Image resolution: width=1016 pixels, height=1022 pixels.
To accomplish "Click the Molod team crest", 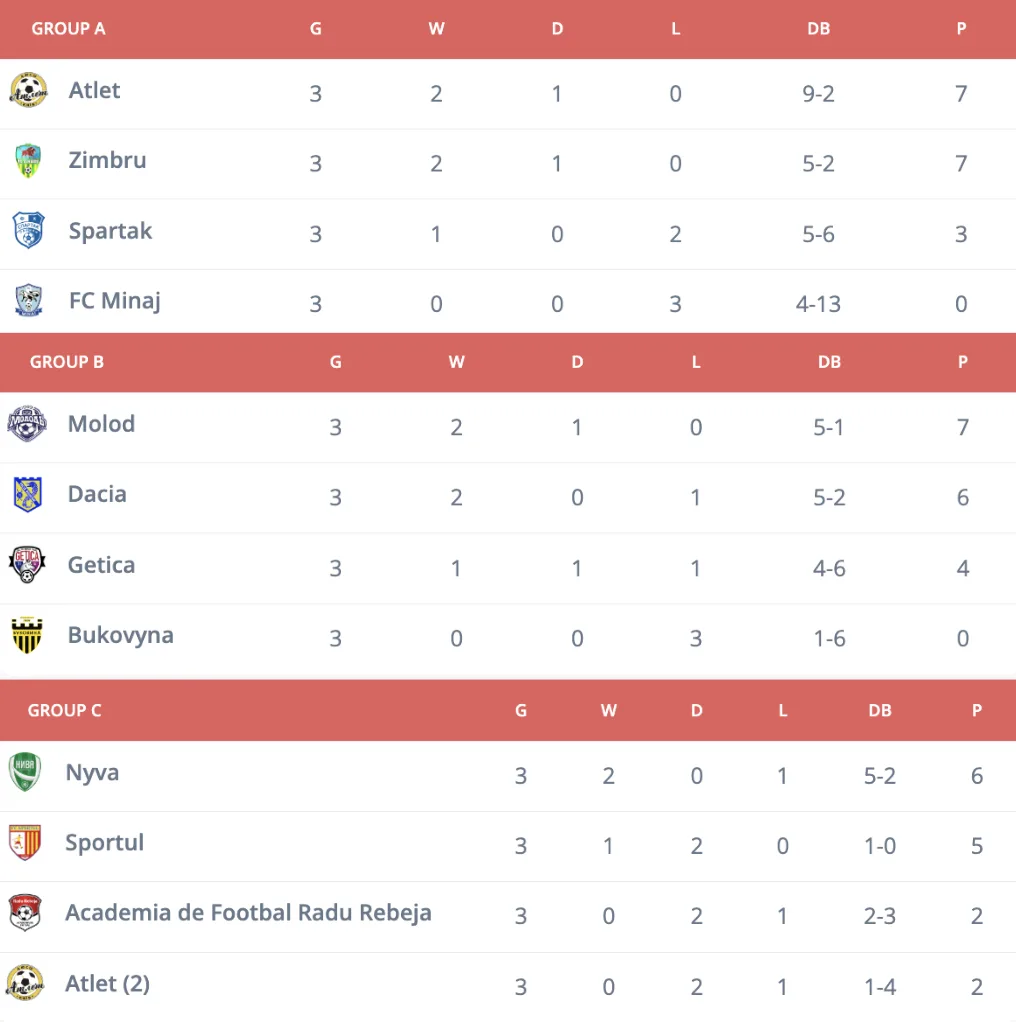I will coord(27,424).
